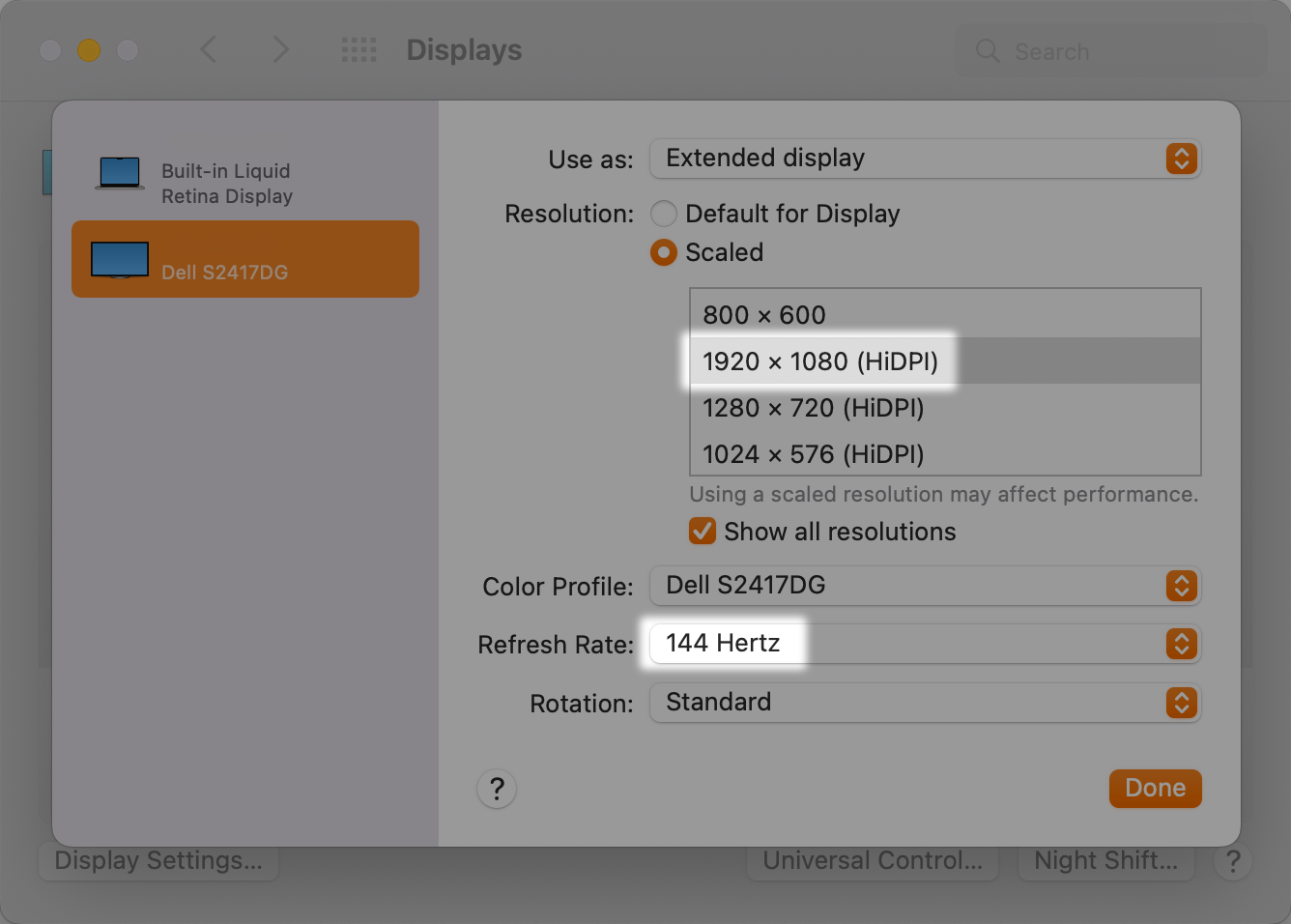Open Night Shift… button
1291x924 pixels.
coord(1106,861)
